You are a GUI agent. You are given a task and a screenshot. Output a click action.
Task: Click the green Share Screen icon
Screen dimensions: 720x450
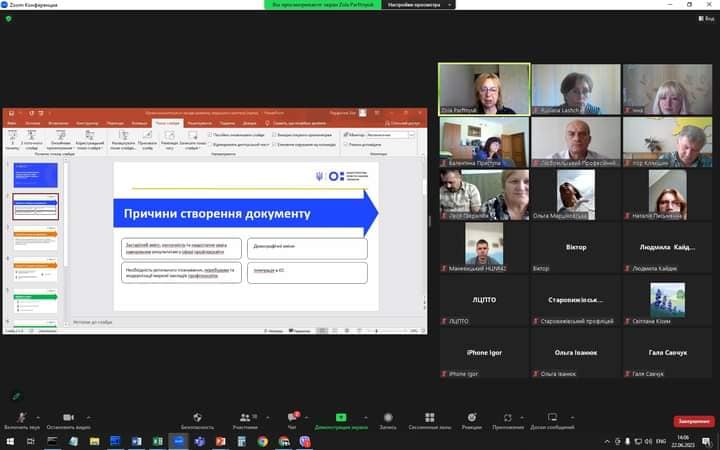coord(341,415)
